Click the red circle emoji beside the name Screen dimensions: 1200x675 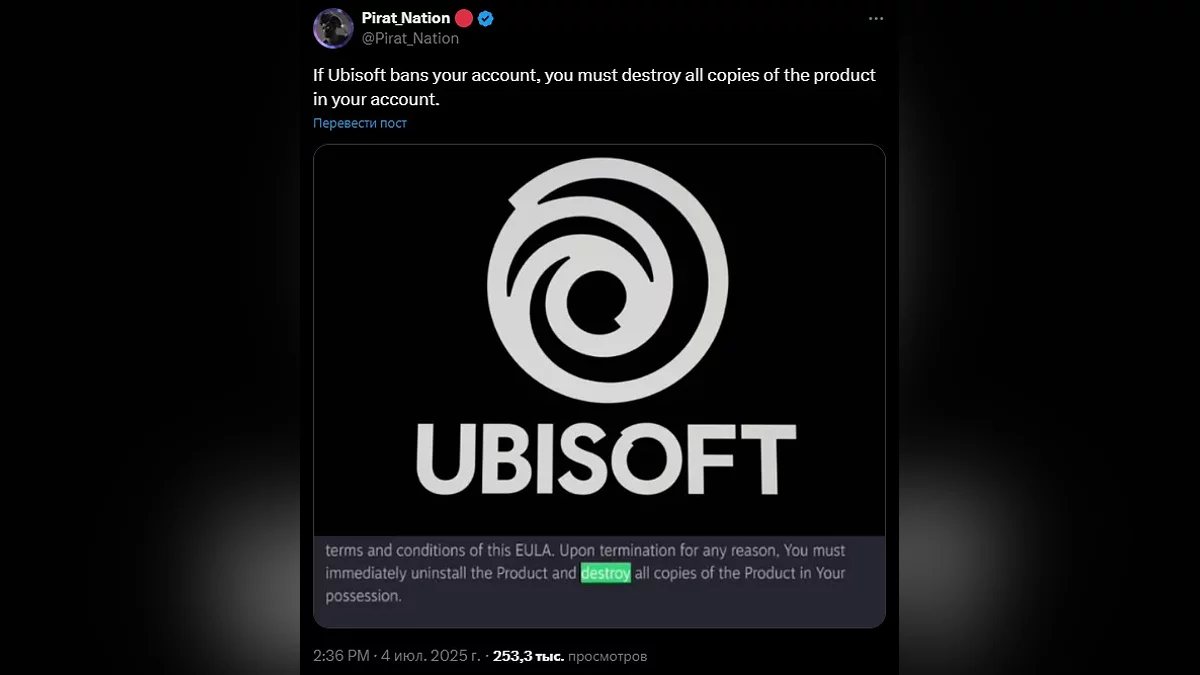(464, 18)
